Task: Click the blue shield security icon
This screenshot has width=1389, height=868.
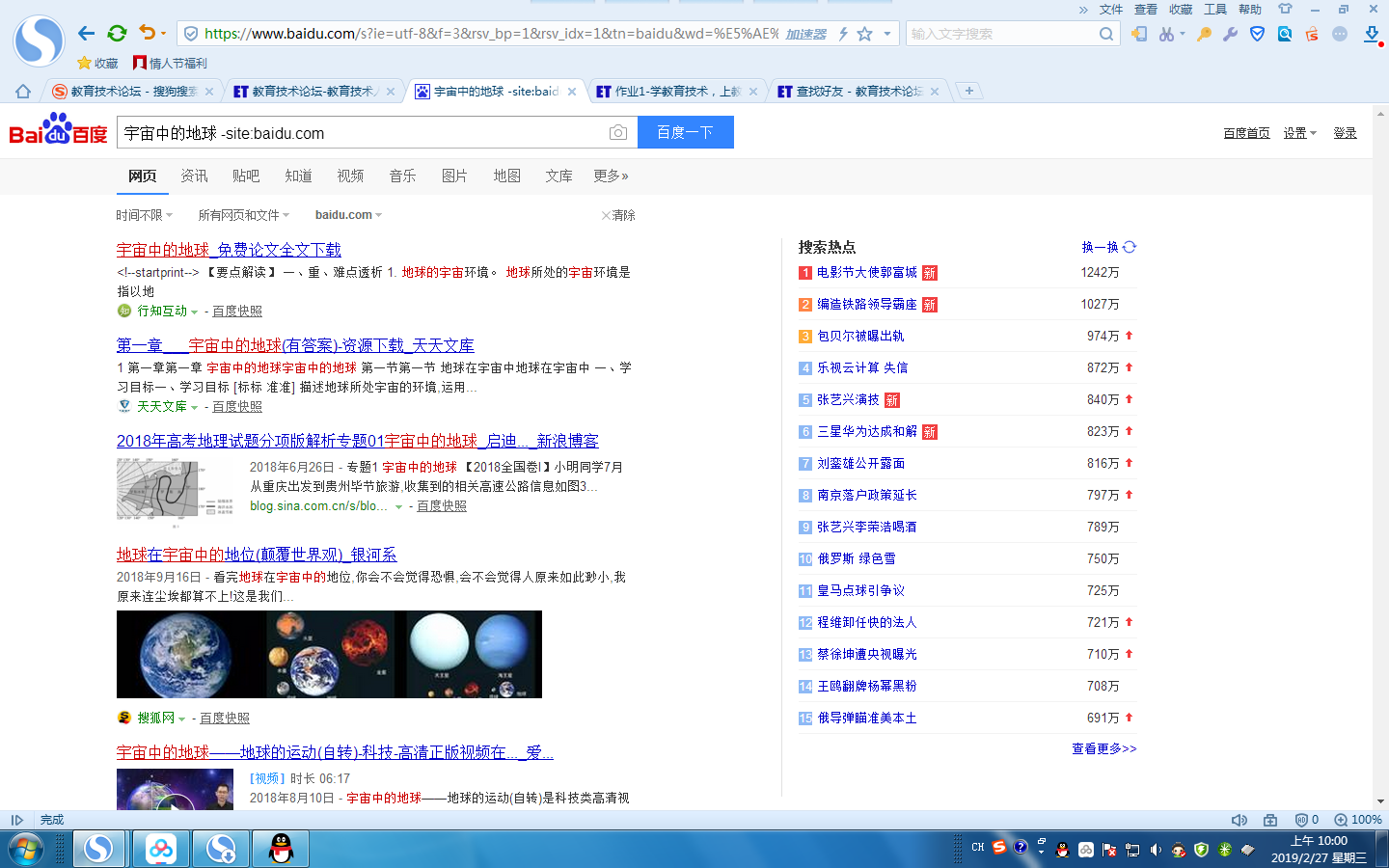Action: point(1257,34)
